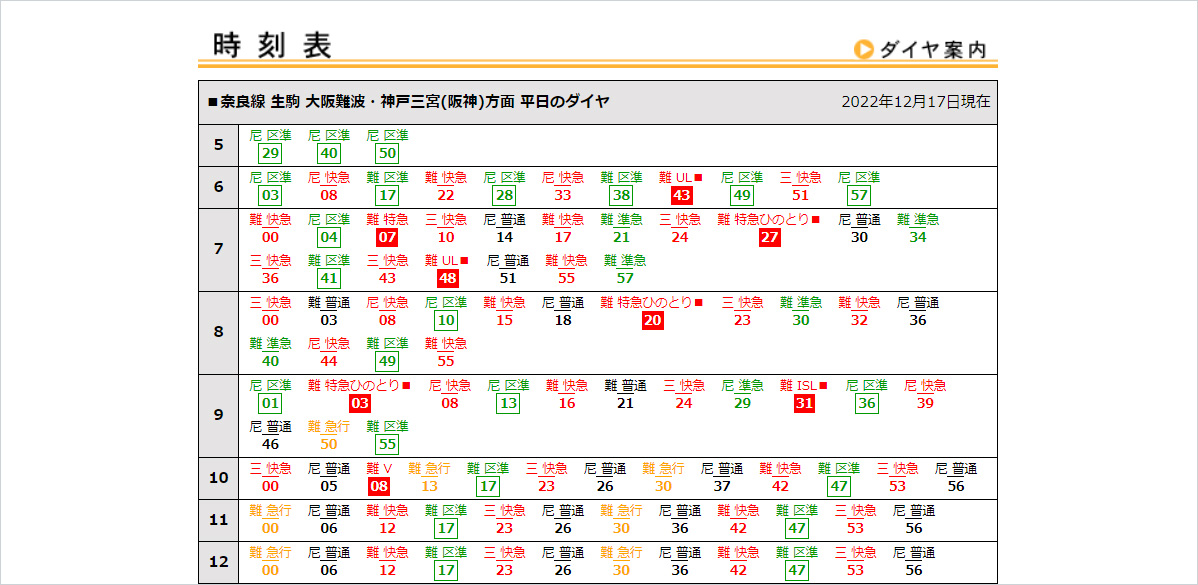Click red square next to 7:27 特急ひのとり
The height and width of the screenshot is (585, 1198).
click(816, 220)
